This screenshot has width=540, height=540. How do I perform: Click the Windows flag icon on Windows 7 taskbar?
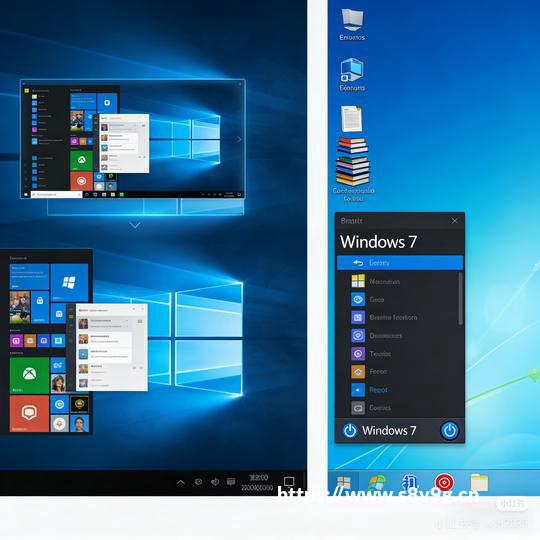pos(377,482)
